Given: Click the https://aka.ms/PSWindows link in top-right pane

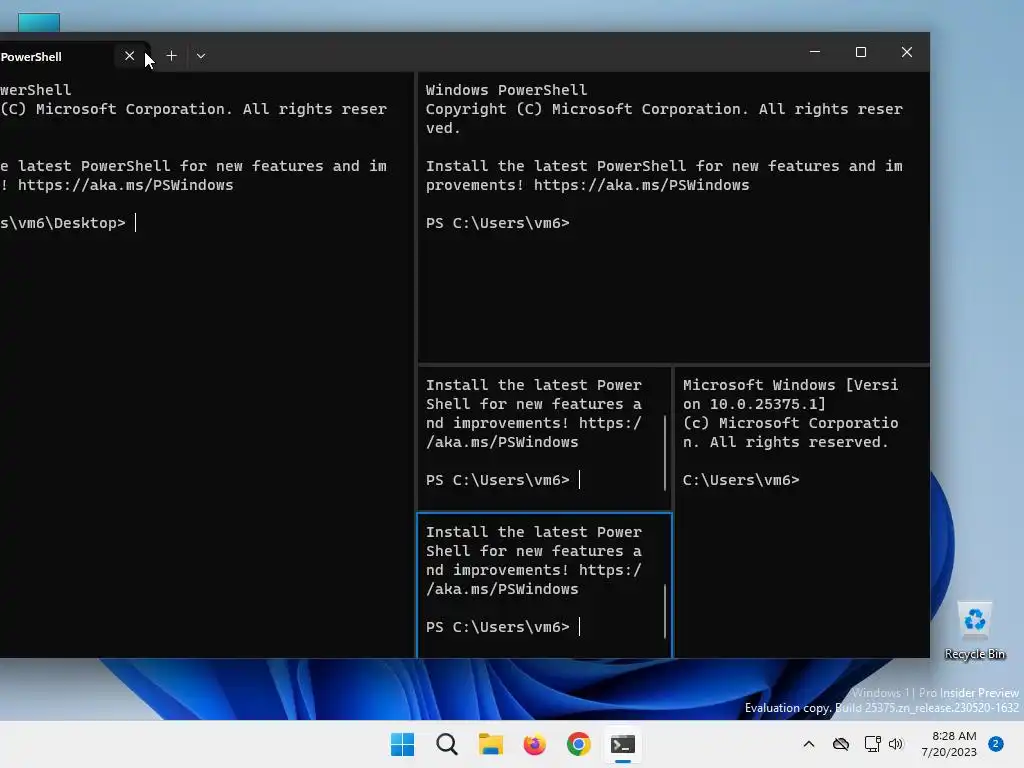Looking at the screenshot, I should (641, 185).
